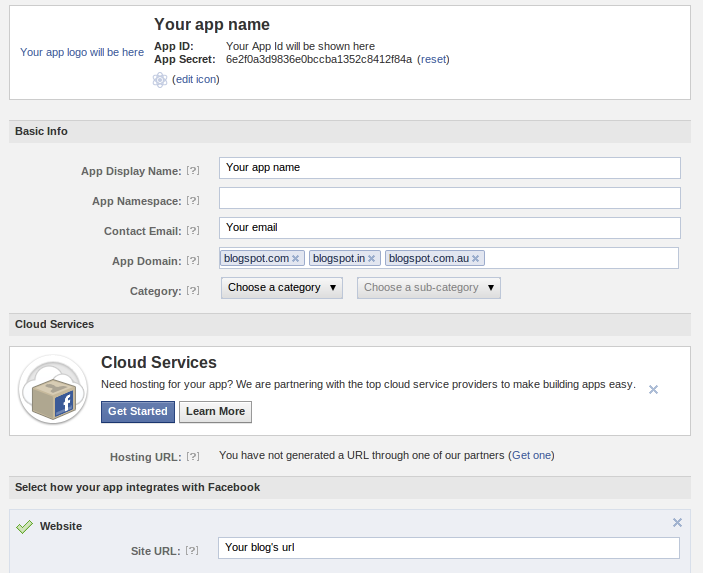Click the App Namespace input field
The image size is (703, 573).
pos(449,198)
